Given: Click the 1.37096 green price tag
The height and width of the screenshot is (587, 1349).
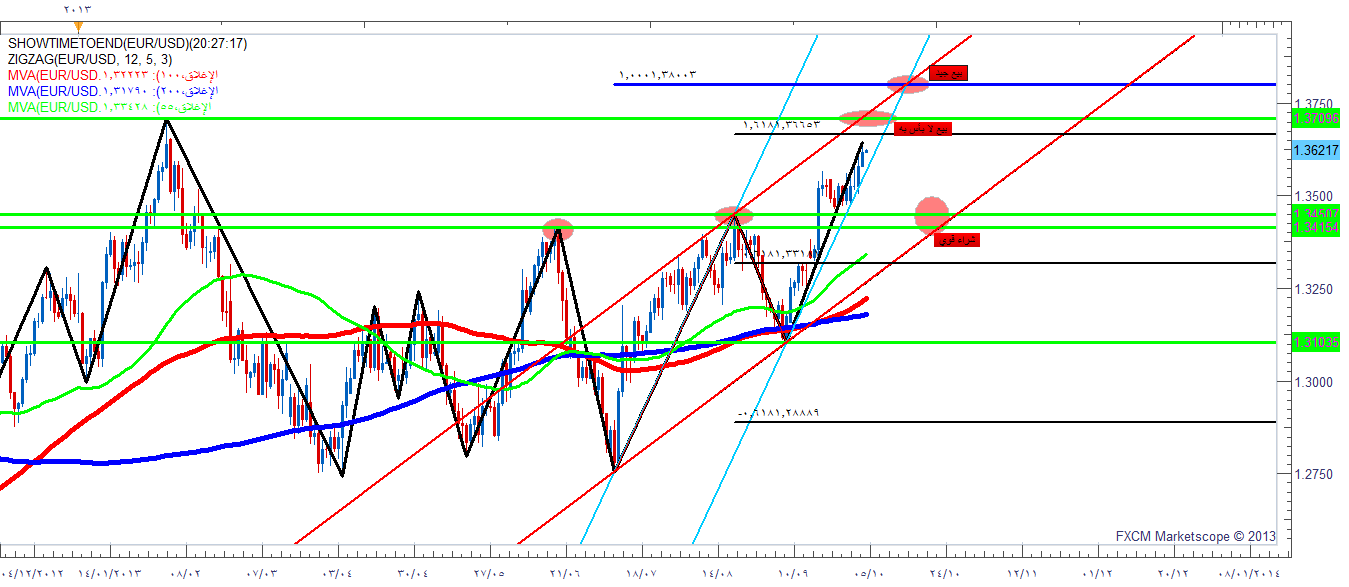Looking at the screenshot, I should tap(1315, 119).
